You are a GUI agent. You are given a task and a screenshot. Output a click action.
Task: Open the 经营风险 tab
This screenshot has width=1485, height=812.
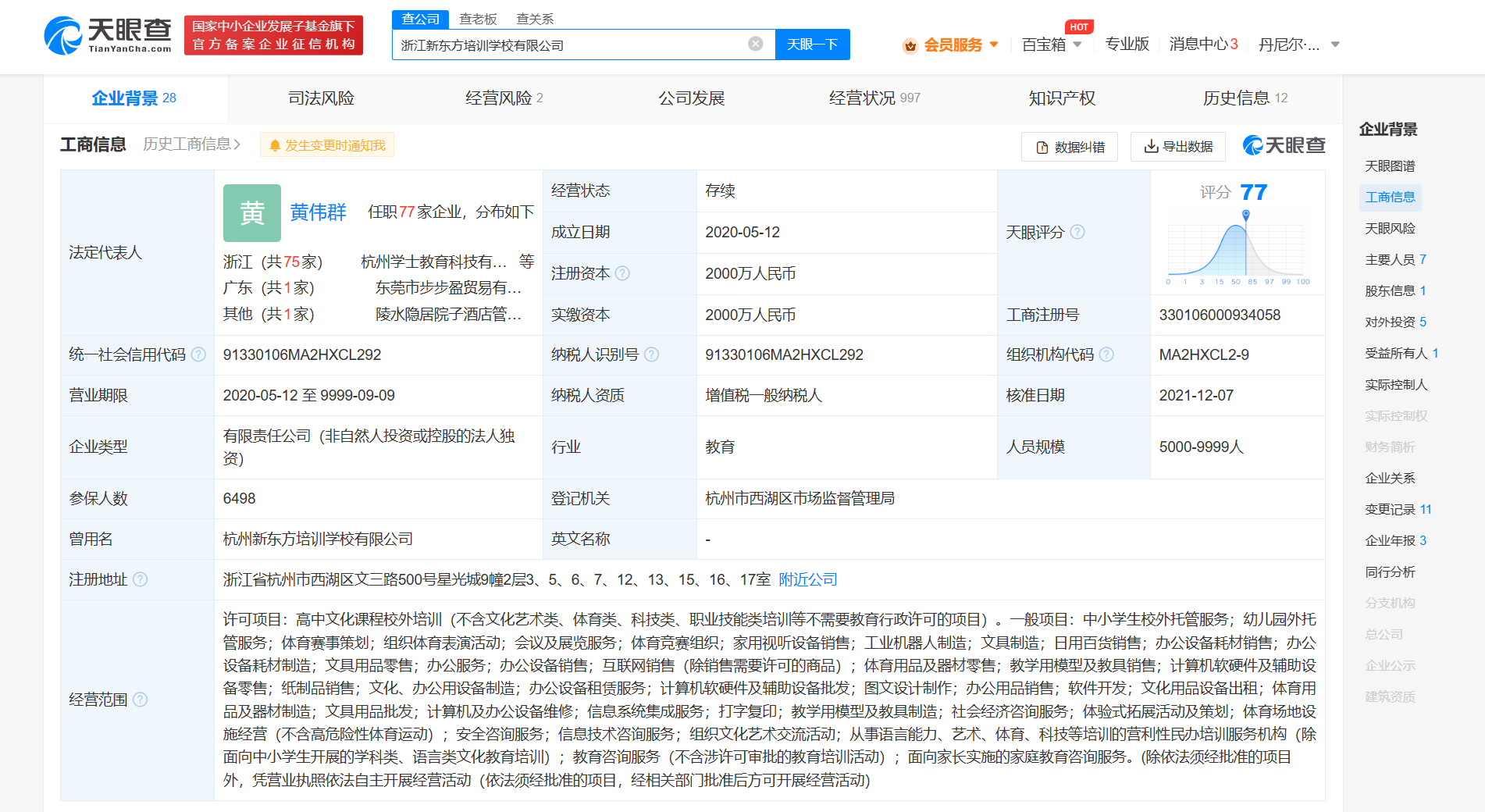504,98
